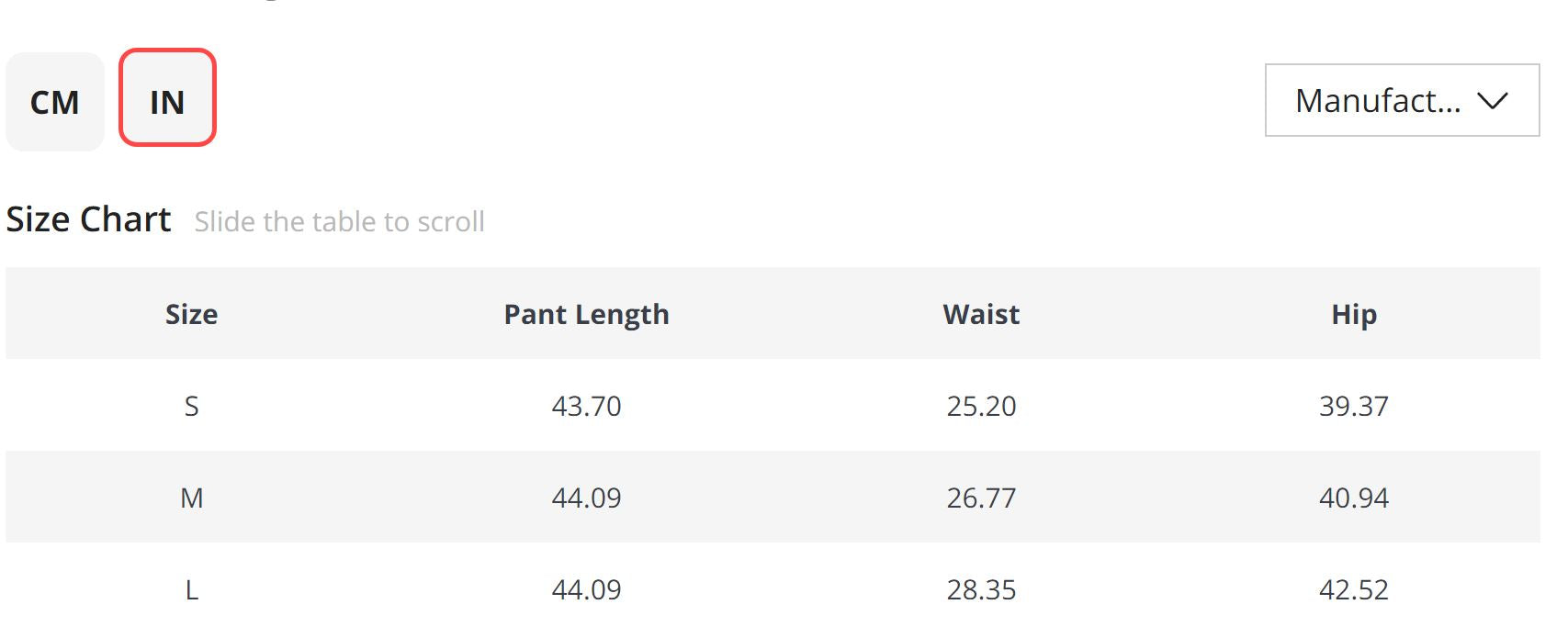
Task: Click the Size Chart heading
Action: 88,219
